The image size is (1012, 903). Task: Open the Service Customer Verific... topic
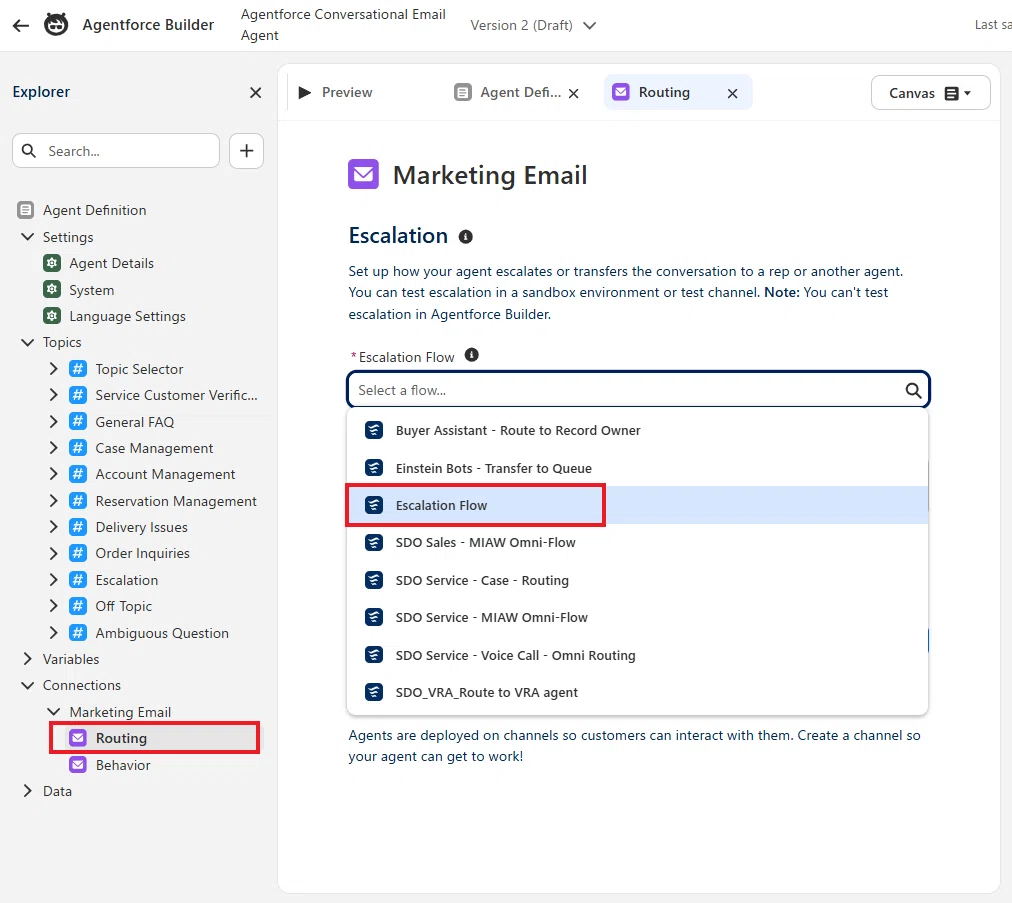click(176, 395)
